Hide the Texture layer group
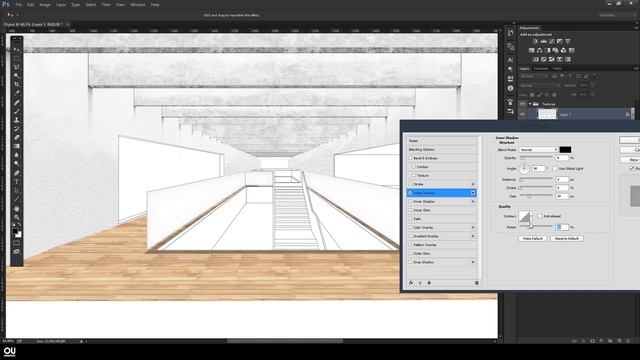The height and width of the screenshot is (360, 640). click(522, 104)
